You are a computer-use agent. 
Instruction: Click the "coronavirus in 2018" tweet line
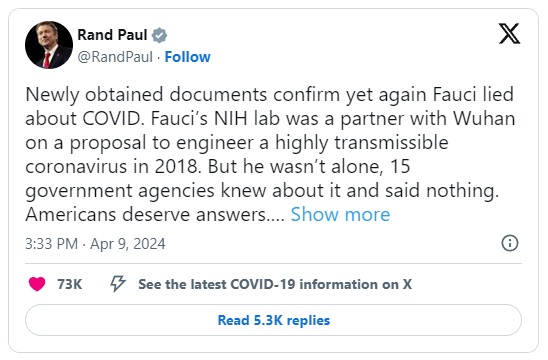coord(218,166)
